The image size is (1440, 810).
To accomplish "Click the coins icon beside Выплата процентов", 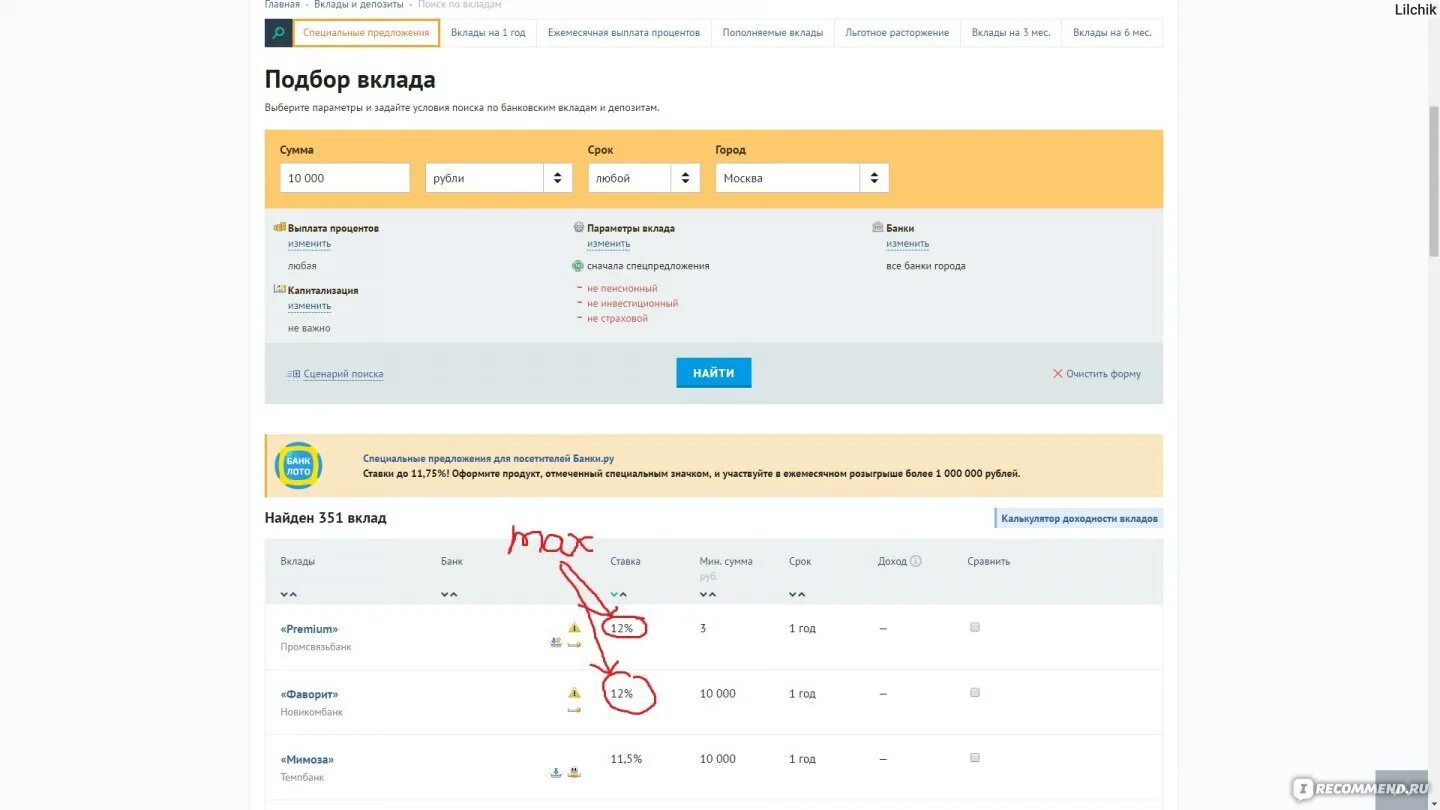I will click(280, 228).
